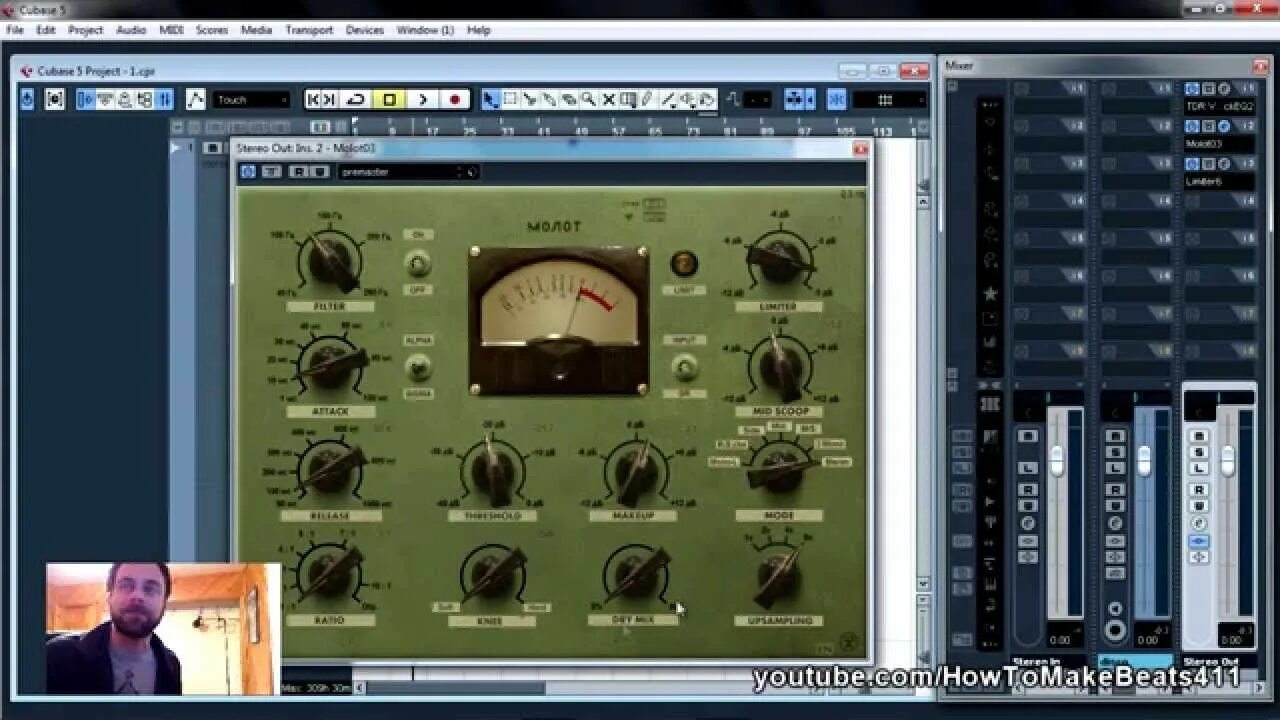Click the Stereo In channel volume fader
The width and height of the screenshot is (1280, 720).
tap(1055, 460)
